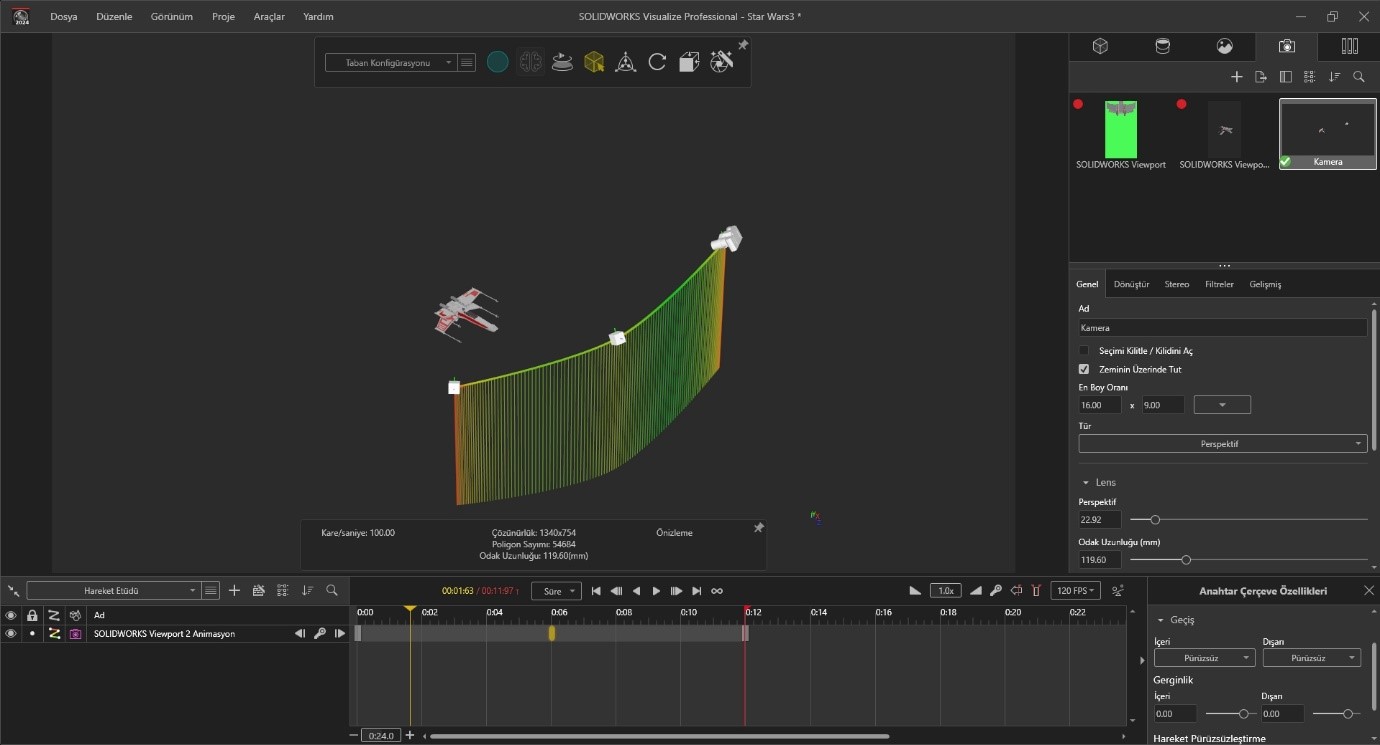
Task: Jump to the animation end
Action: (x=697, y=591)
